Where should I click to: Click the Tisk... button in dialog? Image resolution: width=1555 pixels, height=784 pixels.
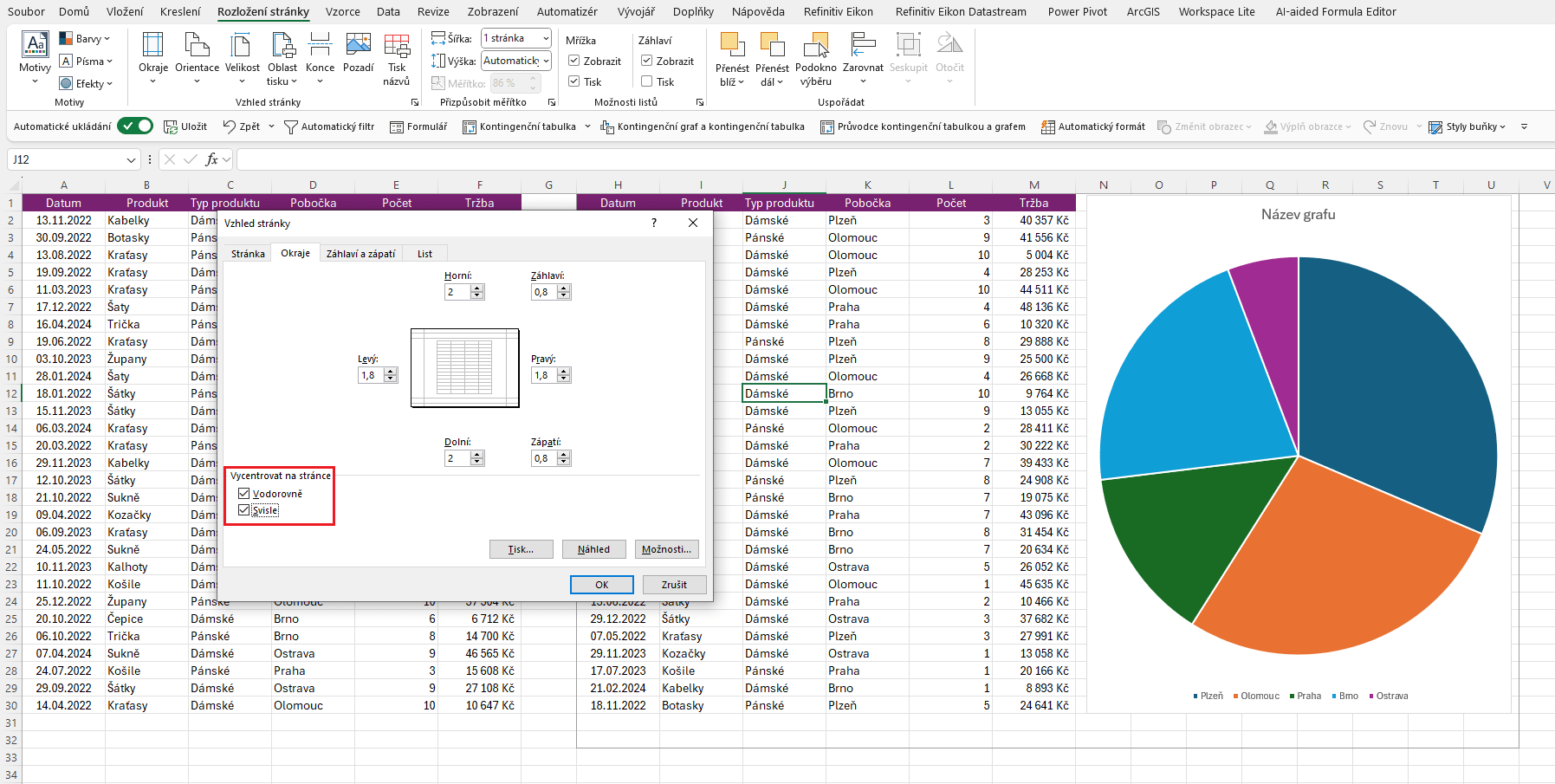521,549
